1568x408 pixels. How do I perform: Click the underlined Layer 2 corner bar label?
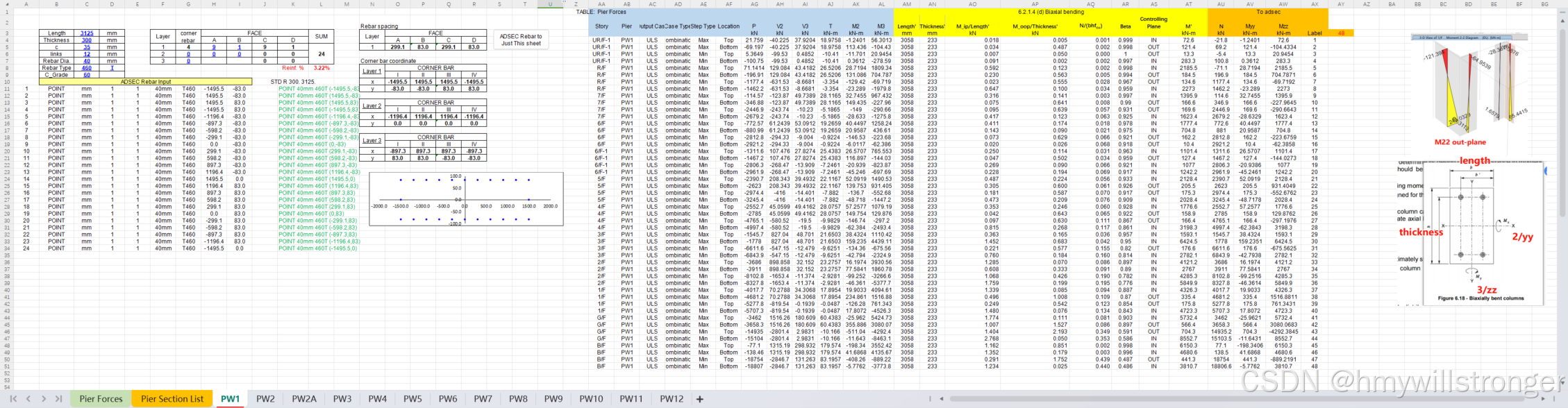click(372, 106)
